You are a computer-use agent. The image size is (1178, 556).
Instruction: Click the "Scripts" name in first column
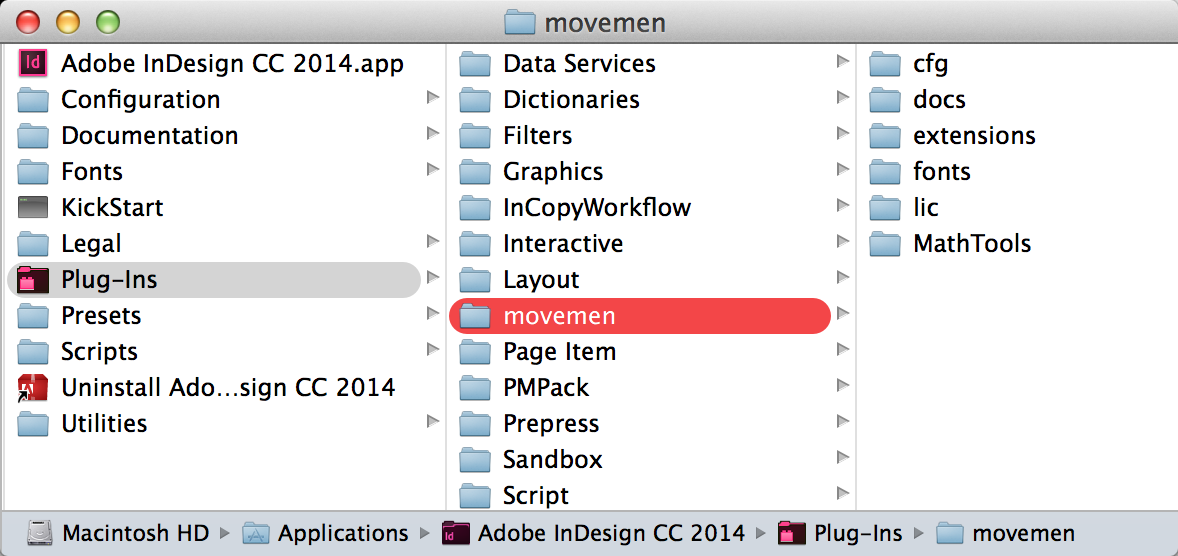pyautogui.click(x=99, y=352)
